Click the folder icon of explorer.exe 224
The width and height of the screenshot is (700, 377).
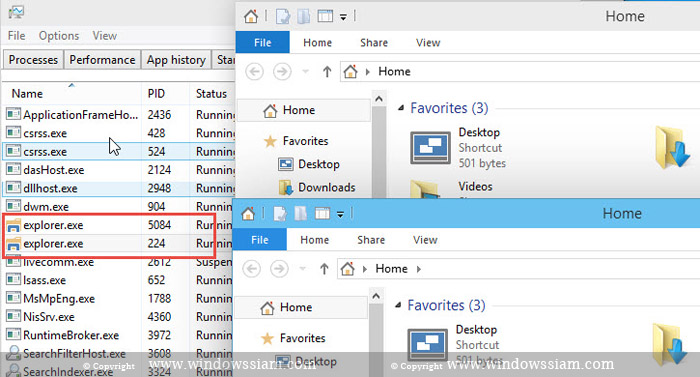[x=13, y=243]
